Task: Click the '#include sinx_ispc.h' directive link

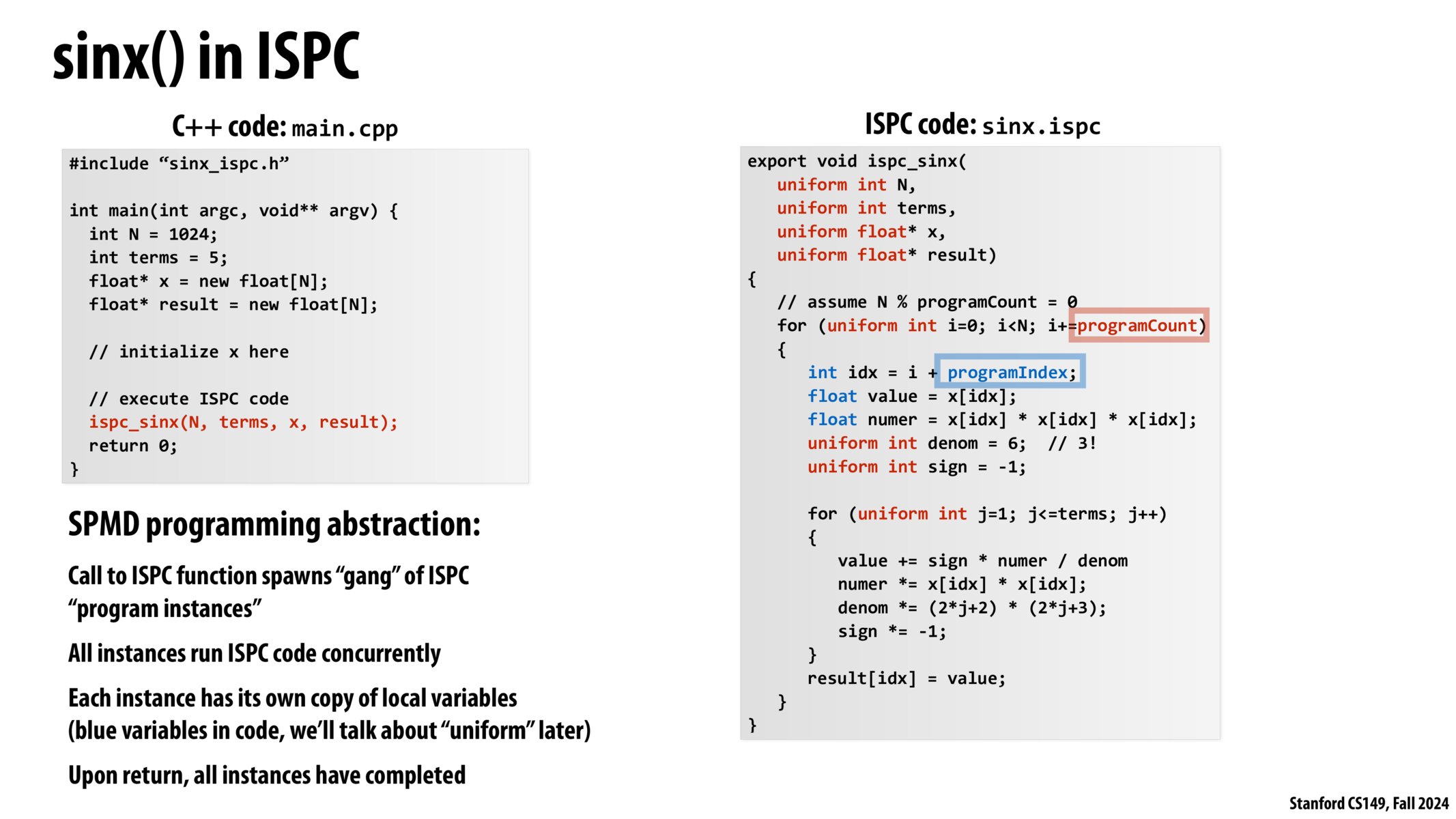Action: [175, 163]
